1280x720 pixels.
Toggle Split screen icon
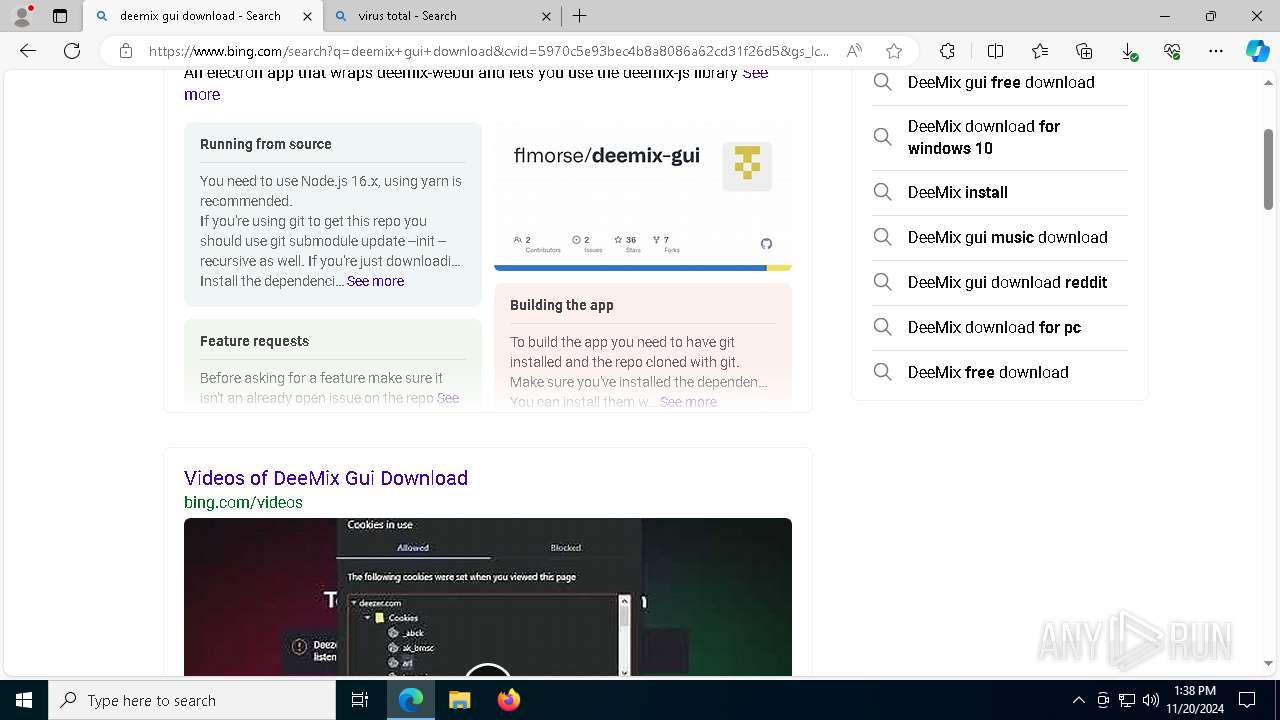[x=995, y=51]
